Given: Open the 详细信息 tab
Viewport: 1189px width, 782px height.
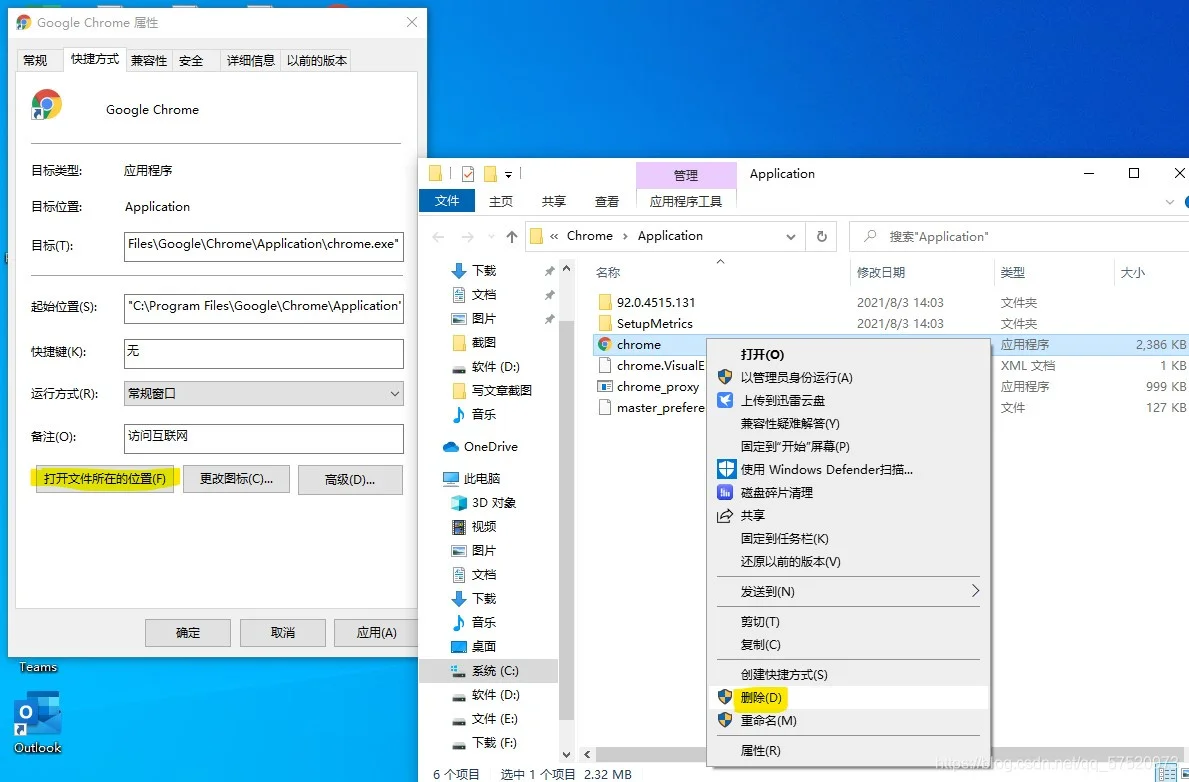Looking at the screenshot, I should click(251, 61).
